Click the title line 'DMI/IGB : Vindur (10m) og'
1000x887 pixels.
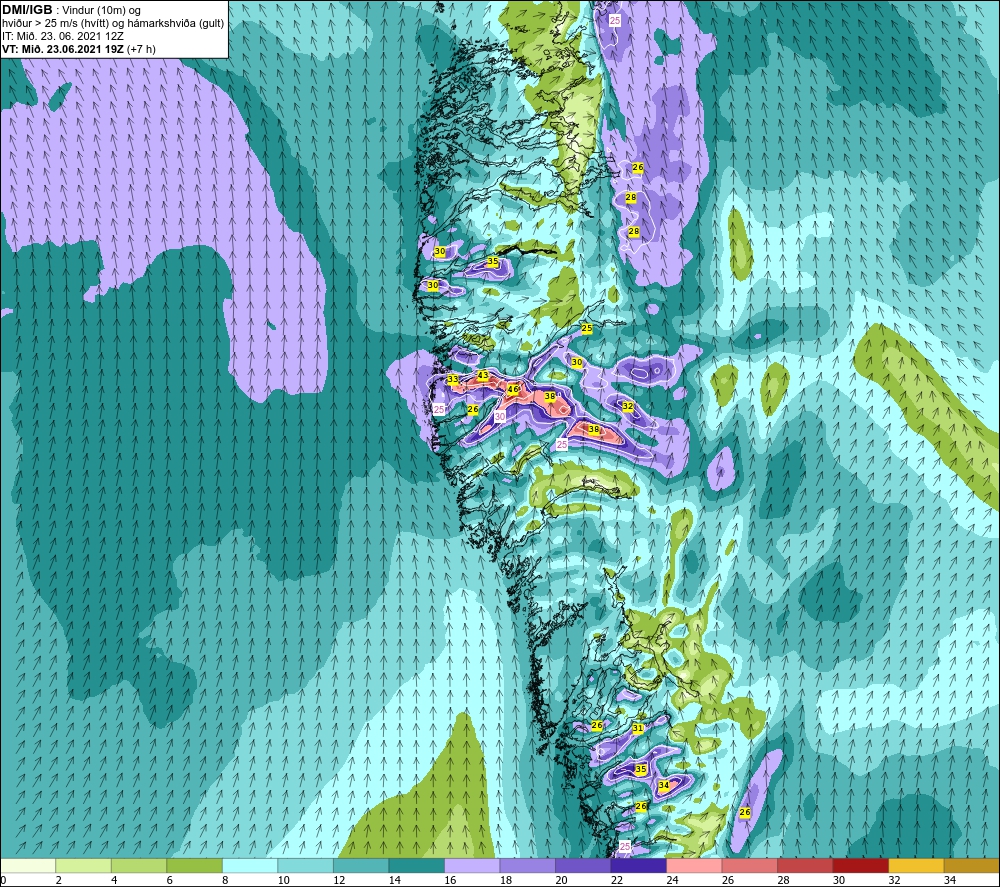(71, 10)
